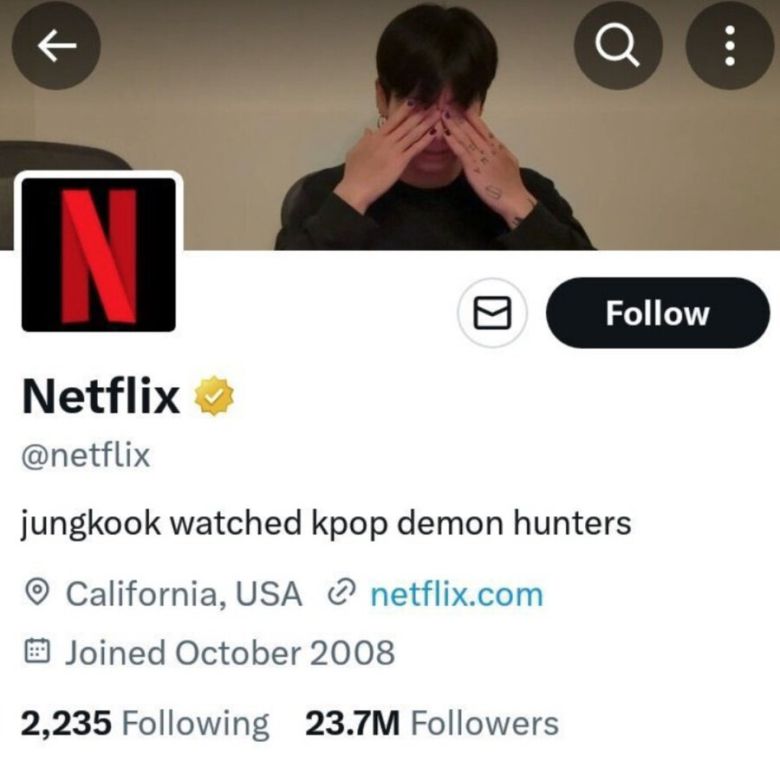The width and height of the screenshot is (780, 761).
Task: Open the Followers list
Action: (x=484, y=723)
